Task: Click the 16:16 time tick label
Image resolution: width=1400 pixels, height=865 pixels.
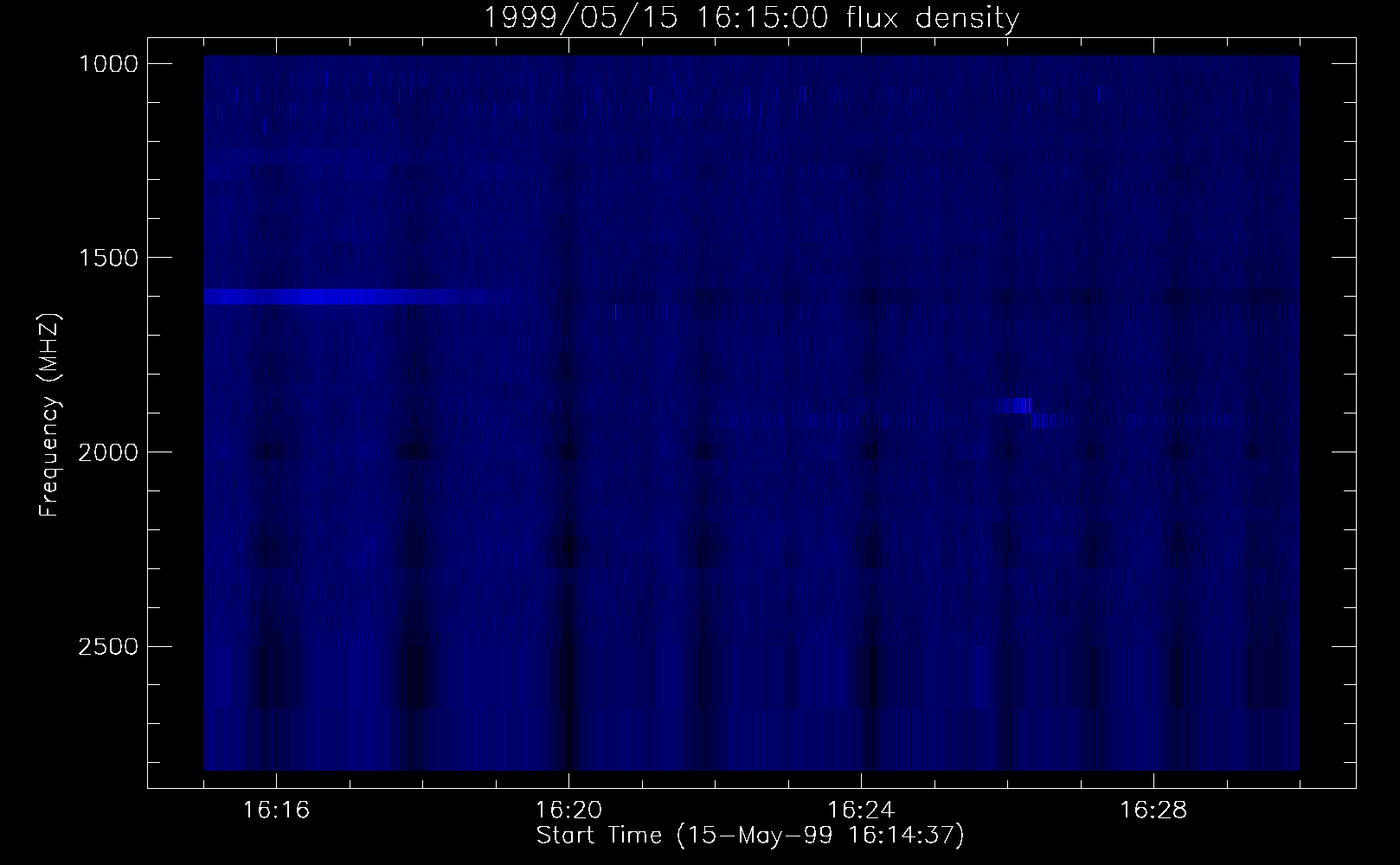Action: coord(276,811)
